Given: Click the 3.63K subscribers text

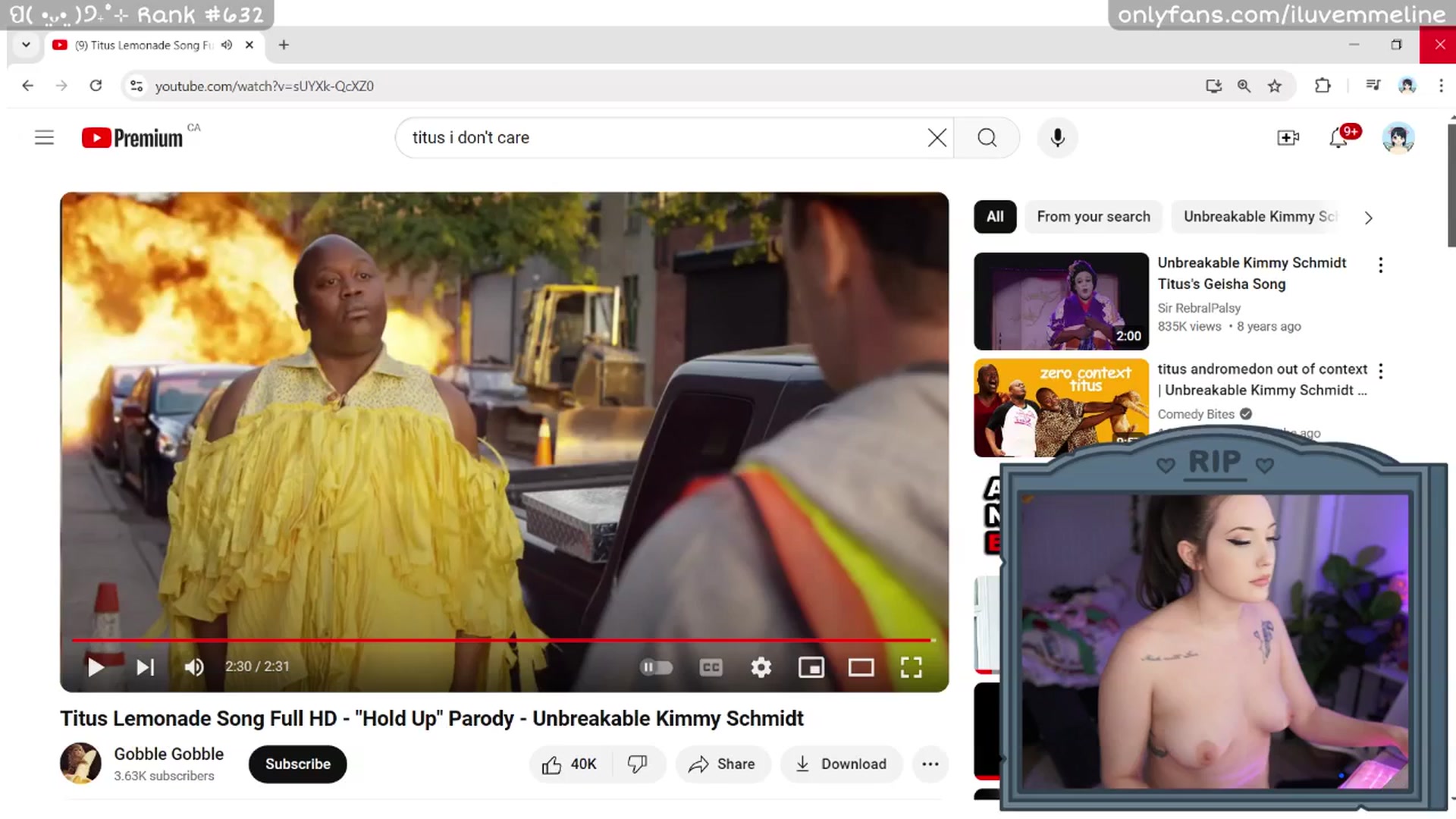Looking at the screenshot, I should (164, 776).
